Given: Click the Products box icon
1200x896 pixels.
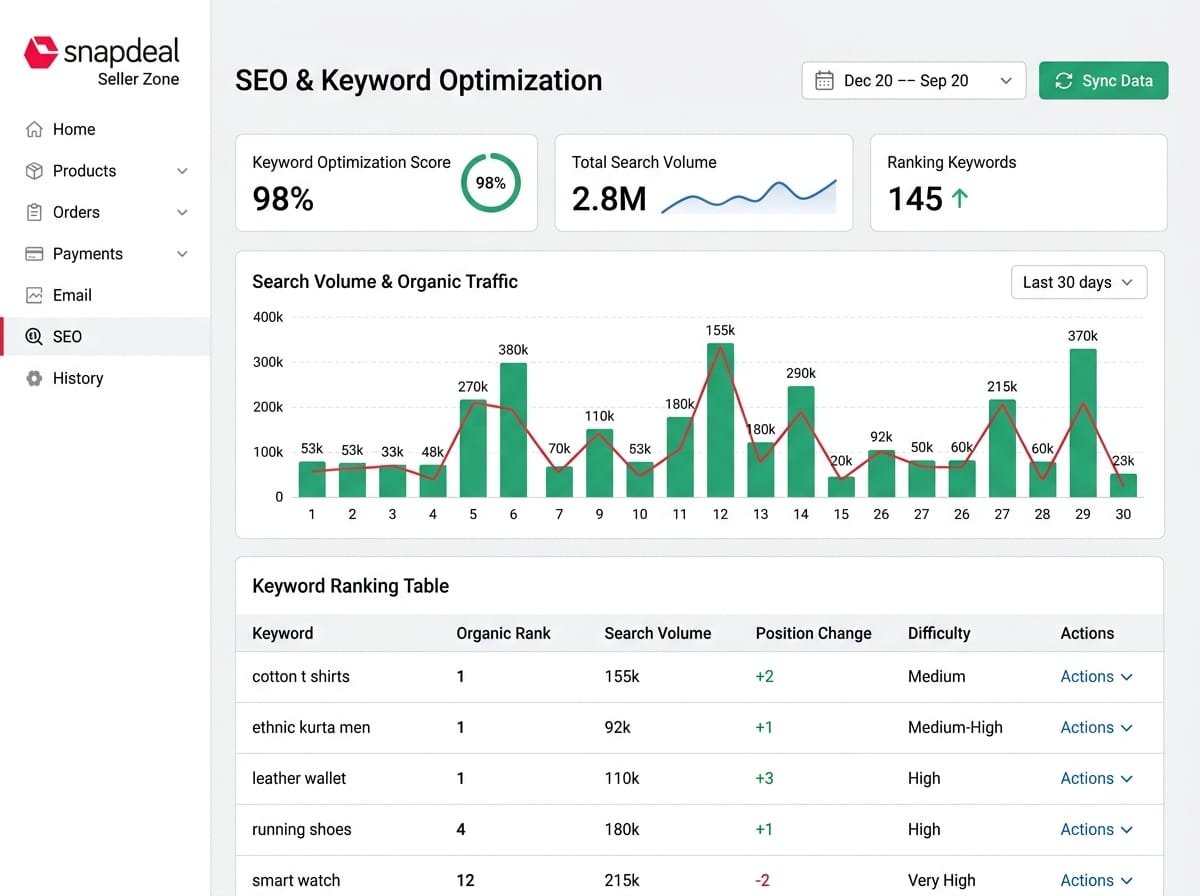Looking at the screenshot, I should [x=34, y=171].
